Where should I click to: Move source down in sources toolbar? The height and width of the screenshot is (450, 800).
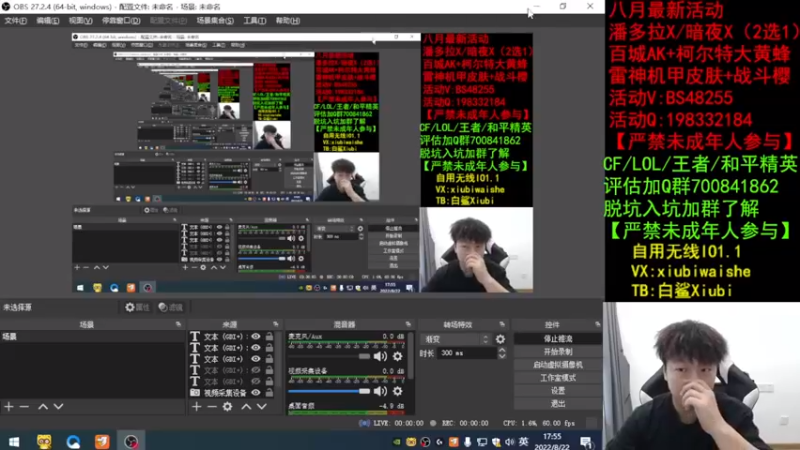[x=262, y=407]
